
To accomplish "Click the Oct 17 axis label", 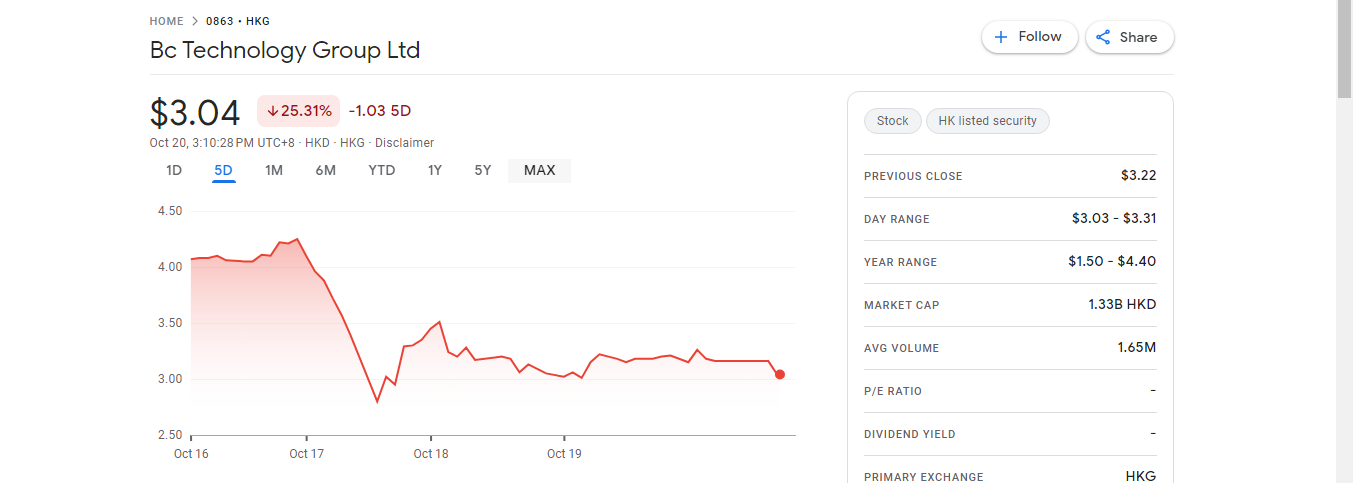I will pos(307,454).
